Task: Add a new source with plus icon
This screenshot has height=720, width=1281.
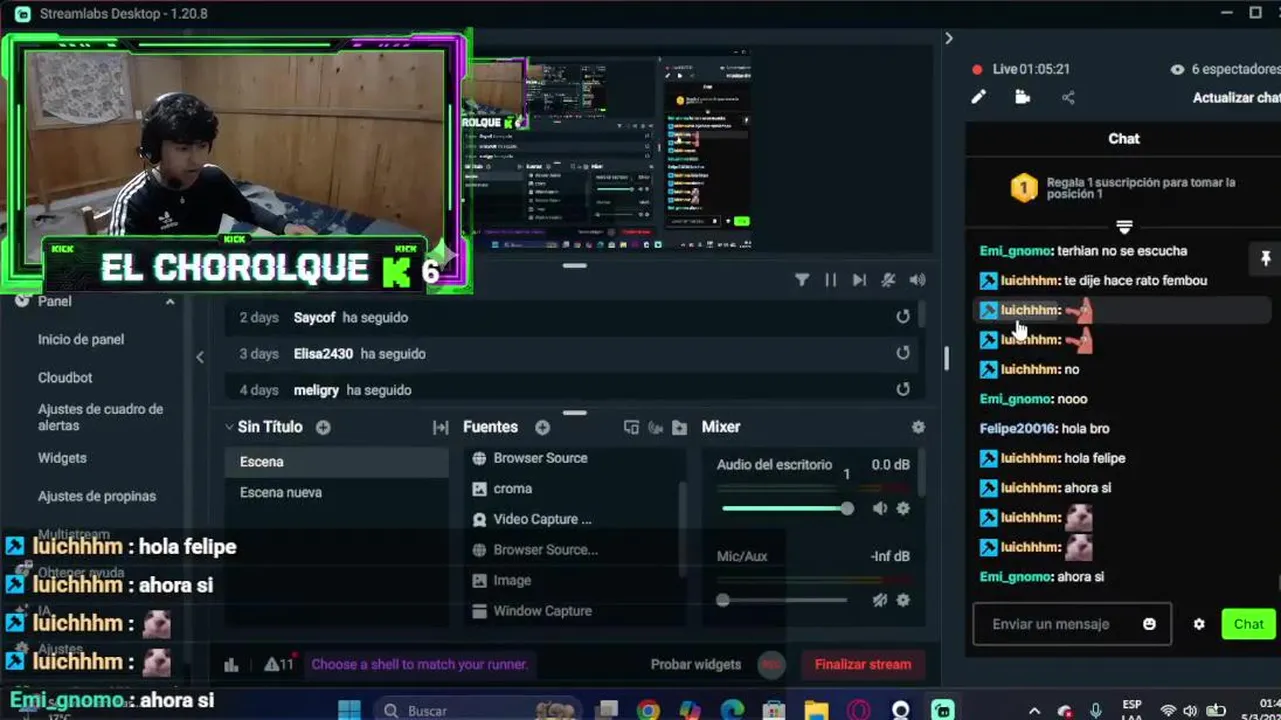Action: [542, 427]
